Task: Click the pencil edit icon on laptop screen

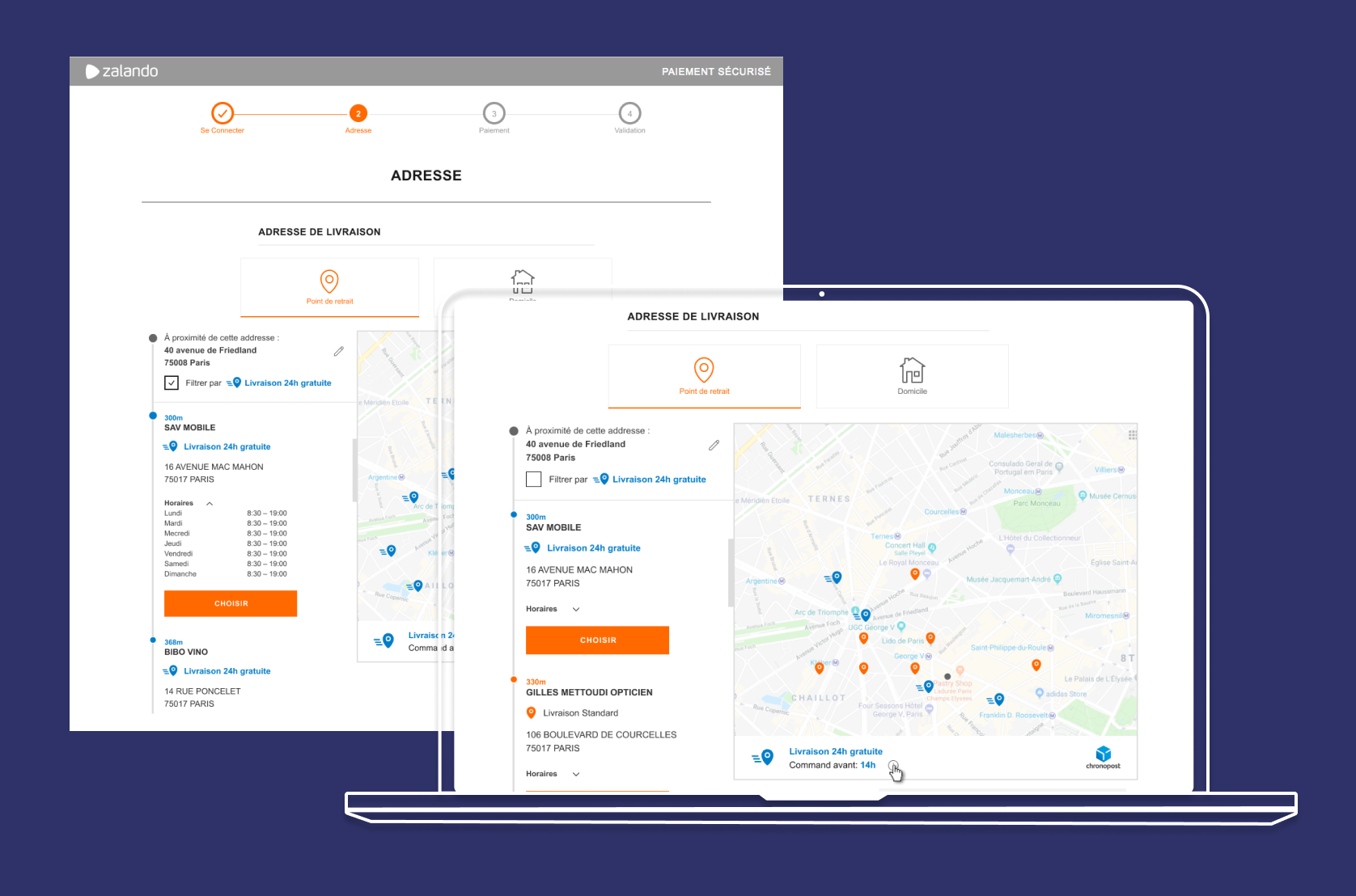Action: pyautogui.click(x=714, y=445)
